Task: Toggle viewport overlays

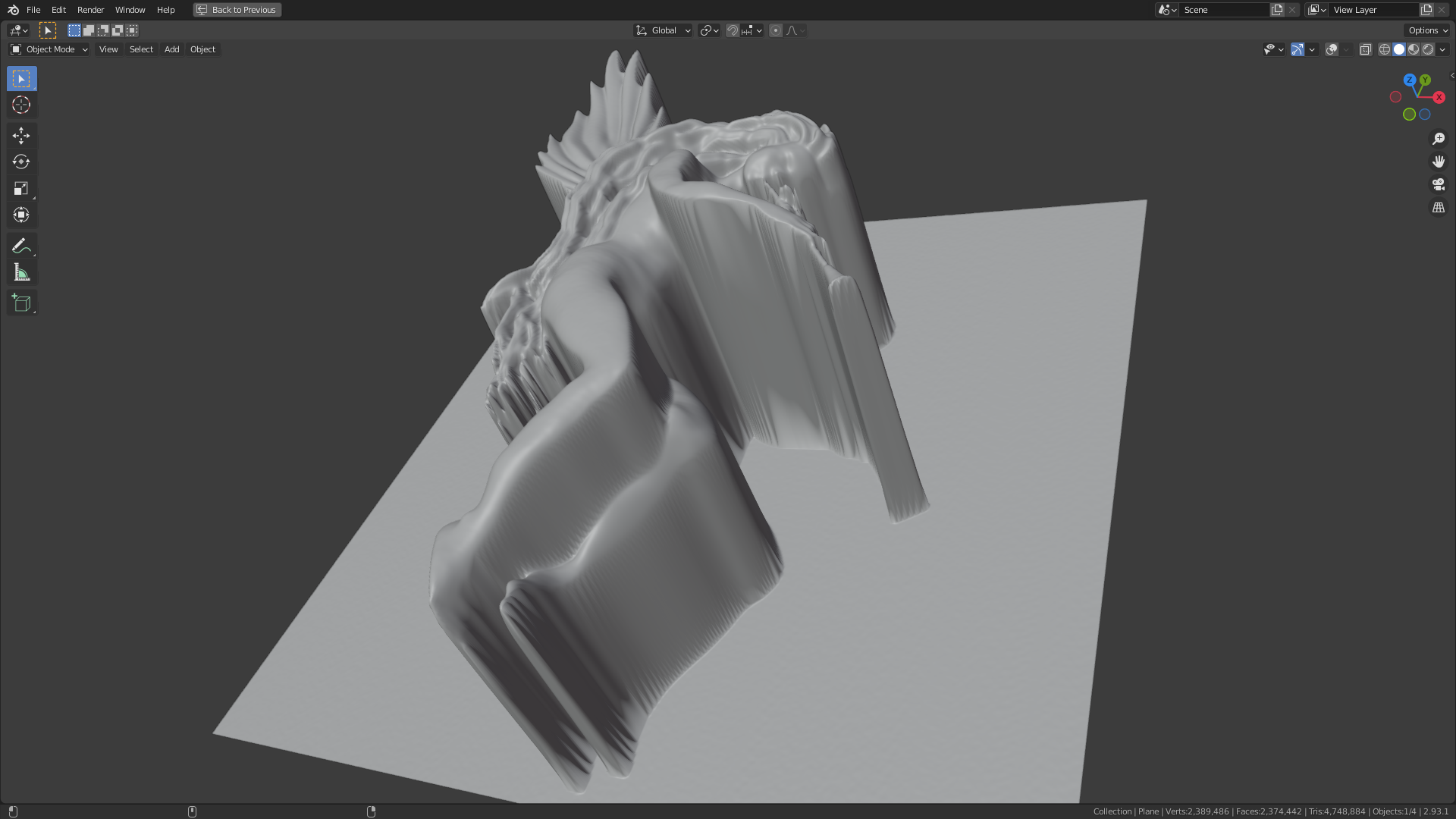Action: 1332,49
